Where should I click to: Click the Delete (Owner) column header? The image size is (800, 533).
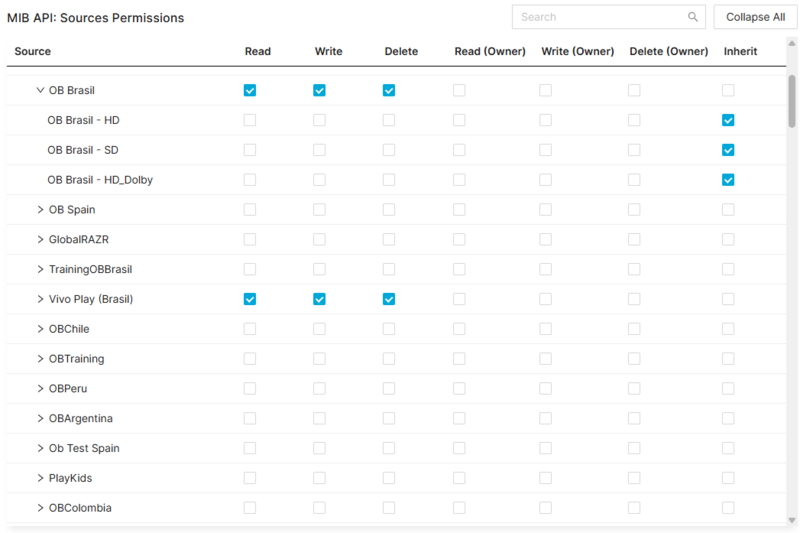pos(669,51)
